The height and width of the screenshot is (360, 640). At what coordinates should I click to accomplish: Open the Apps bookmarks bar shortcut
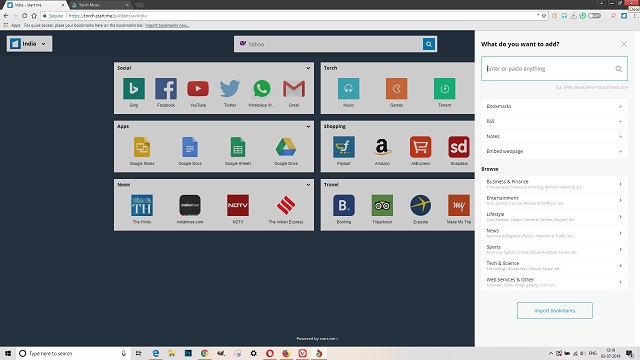(12, 25)
